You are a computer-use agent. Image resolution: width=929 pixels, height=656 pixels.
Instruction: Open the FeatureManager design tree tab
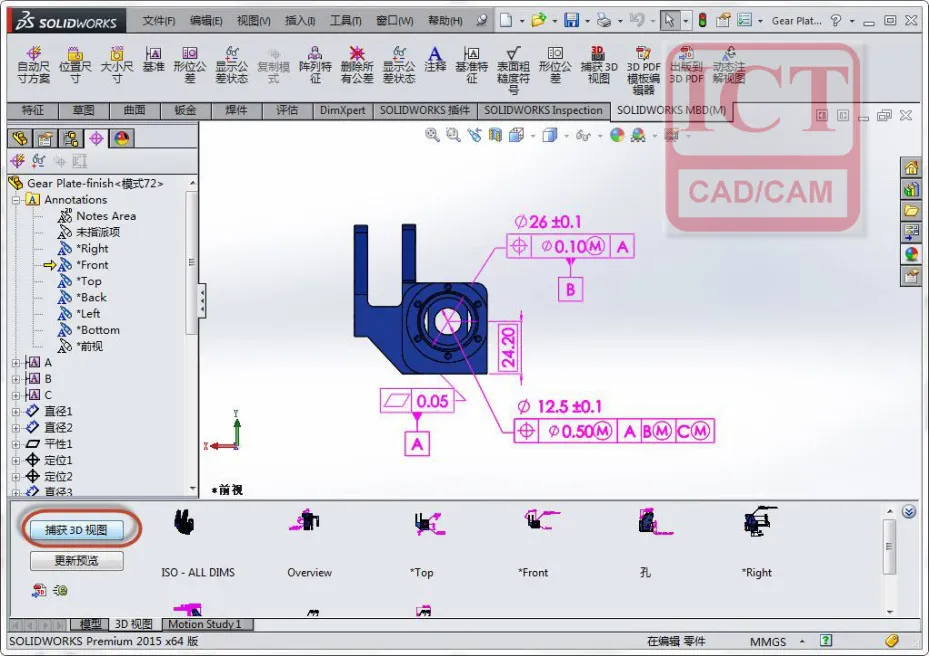click(20, 139)
